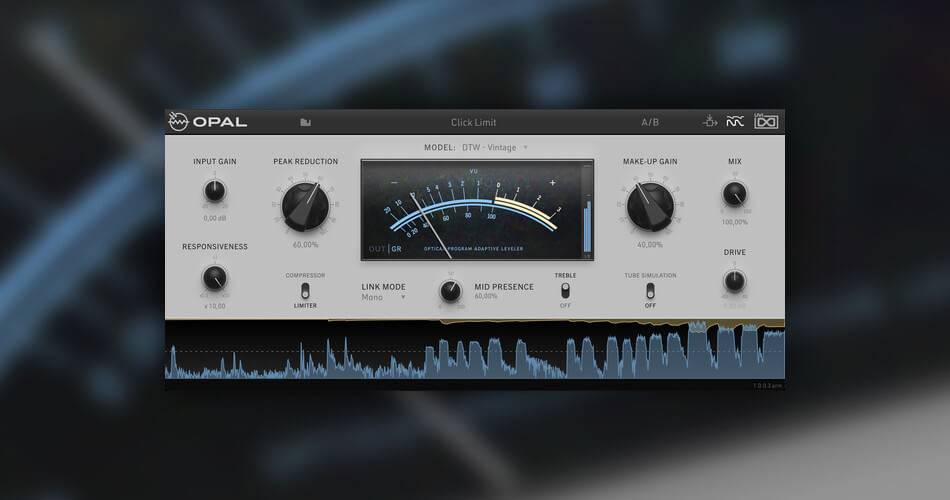Click the wave-shaped icon in the header

(x=735, y=122)
